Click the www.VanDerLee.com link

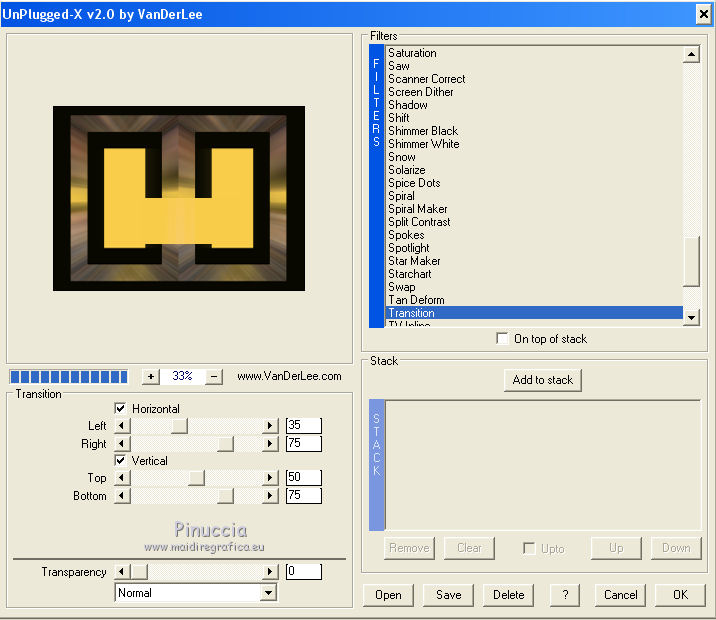[289, 376]
